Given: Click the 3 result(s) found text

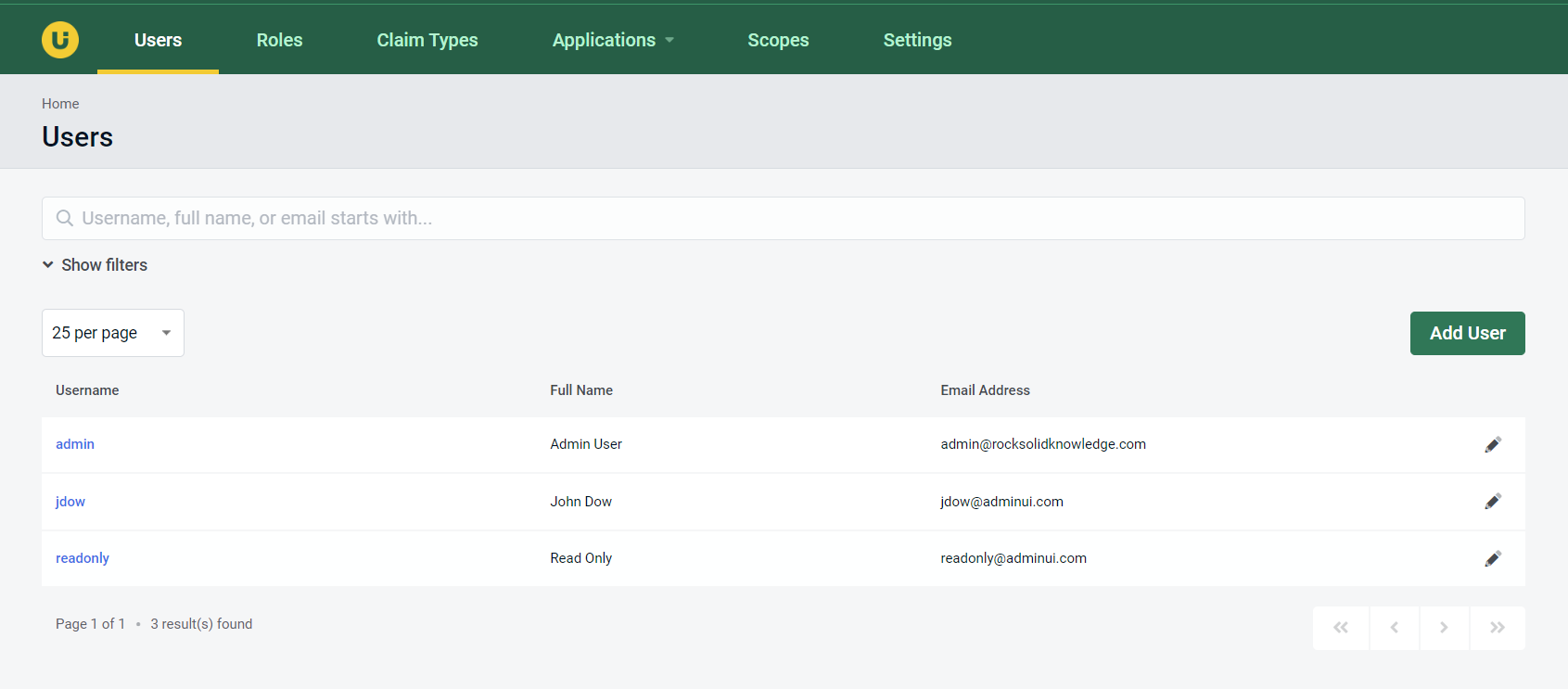Looking at the screenshot, I should point(201,624).
